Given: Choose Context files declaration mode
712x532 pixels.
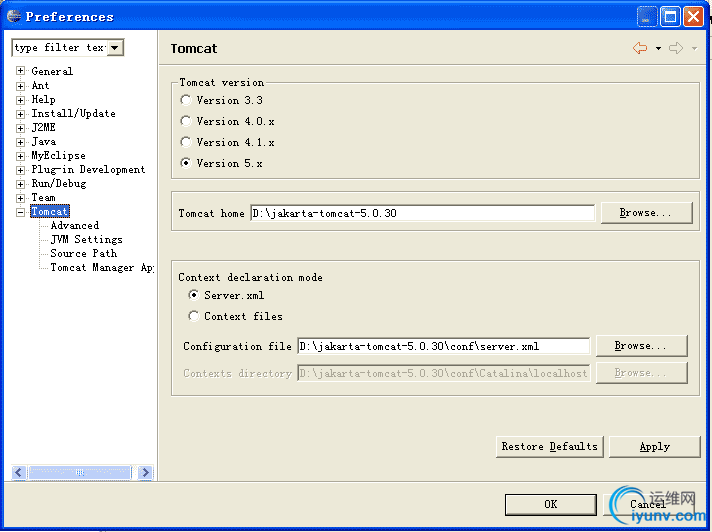Looking at the screenshot, I should click(193, 316).
